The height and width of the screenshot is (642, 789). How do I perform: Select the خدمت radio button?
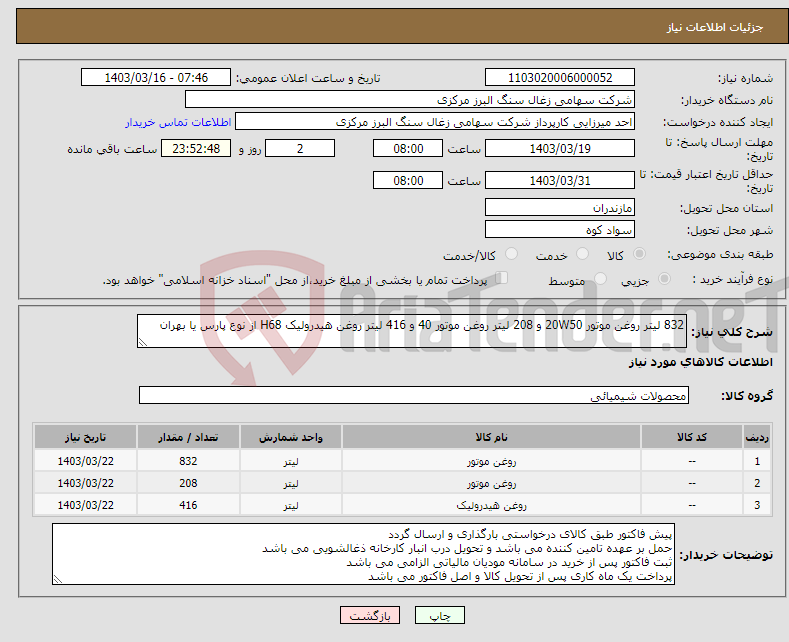(x=582, y=254)
